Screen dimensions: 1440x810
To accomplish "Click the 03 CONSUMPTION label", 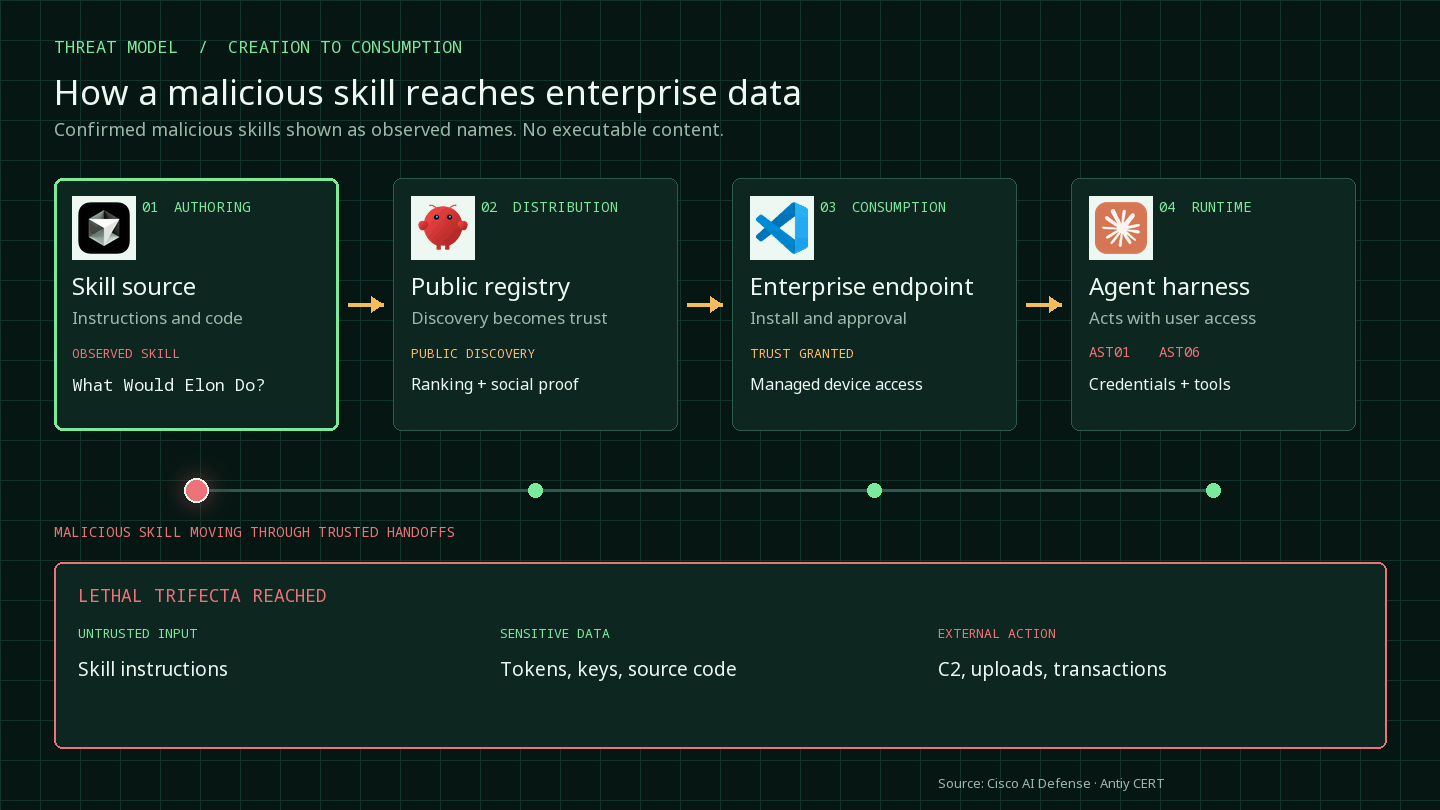I will coord(883,207).
